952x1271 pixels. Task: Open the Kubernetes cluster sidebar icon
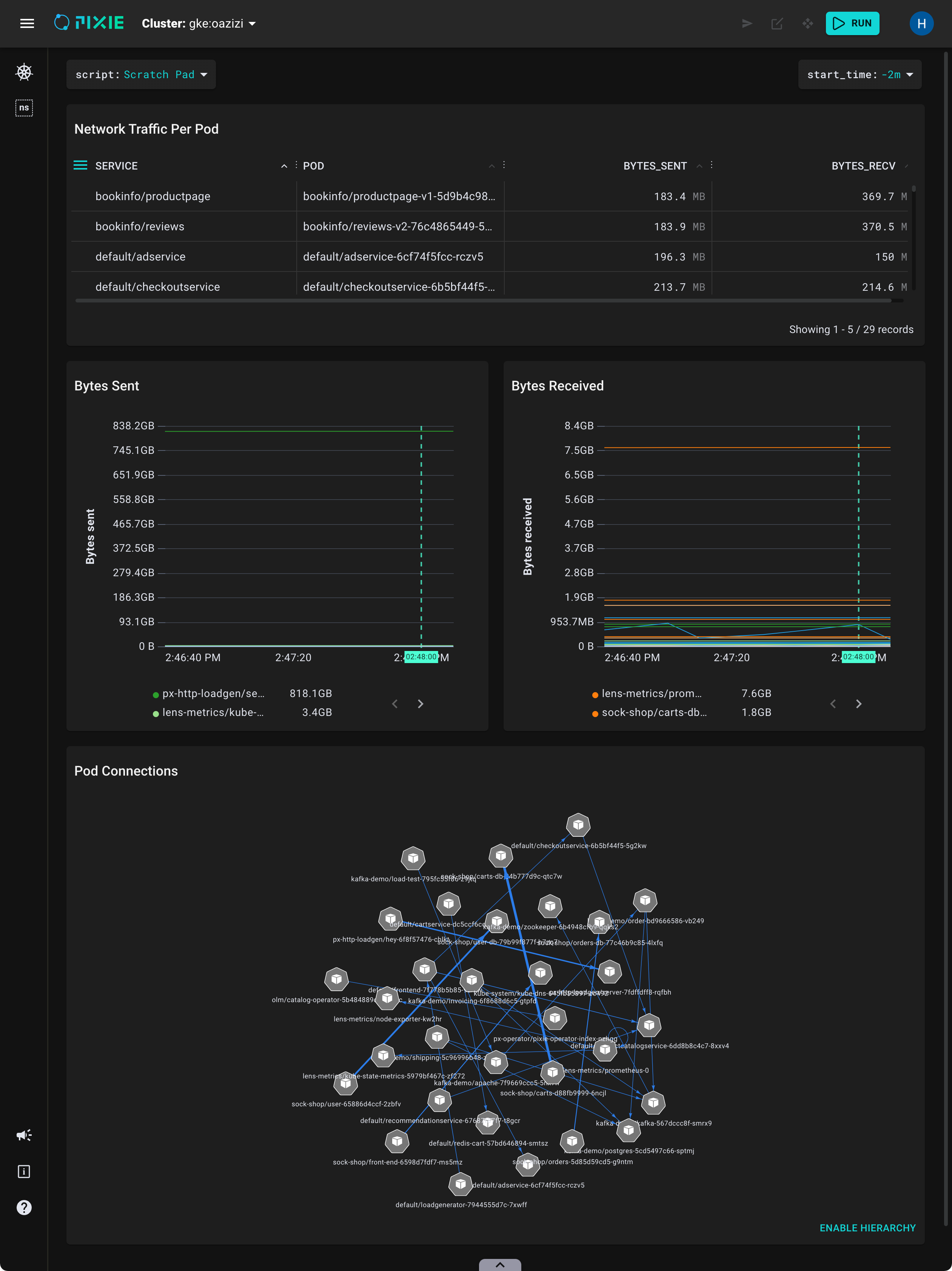(x=24, y=72)
